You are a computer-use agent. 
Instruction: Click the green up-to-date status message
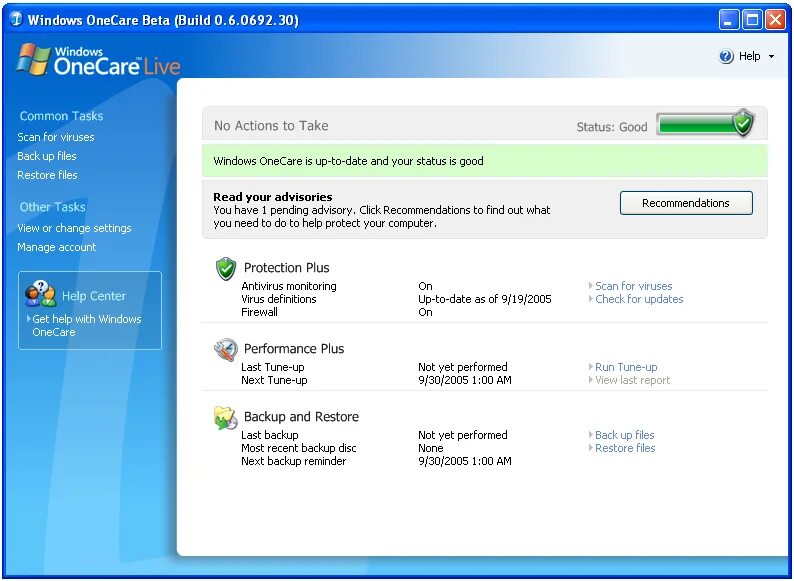(x=485, y=161)
